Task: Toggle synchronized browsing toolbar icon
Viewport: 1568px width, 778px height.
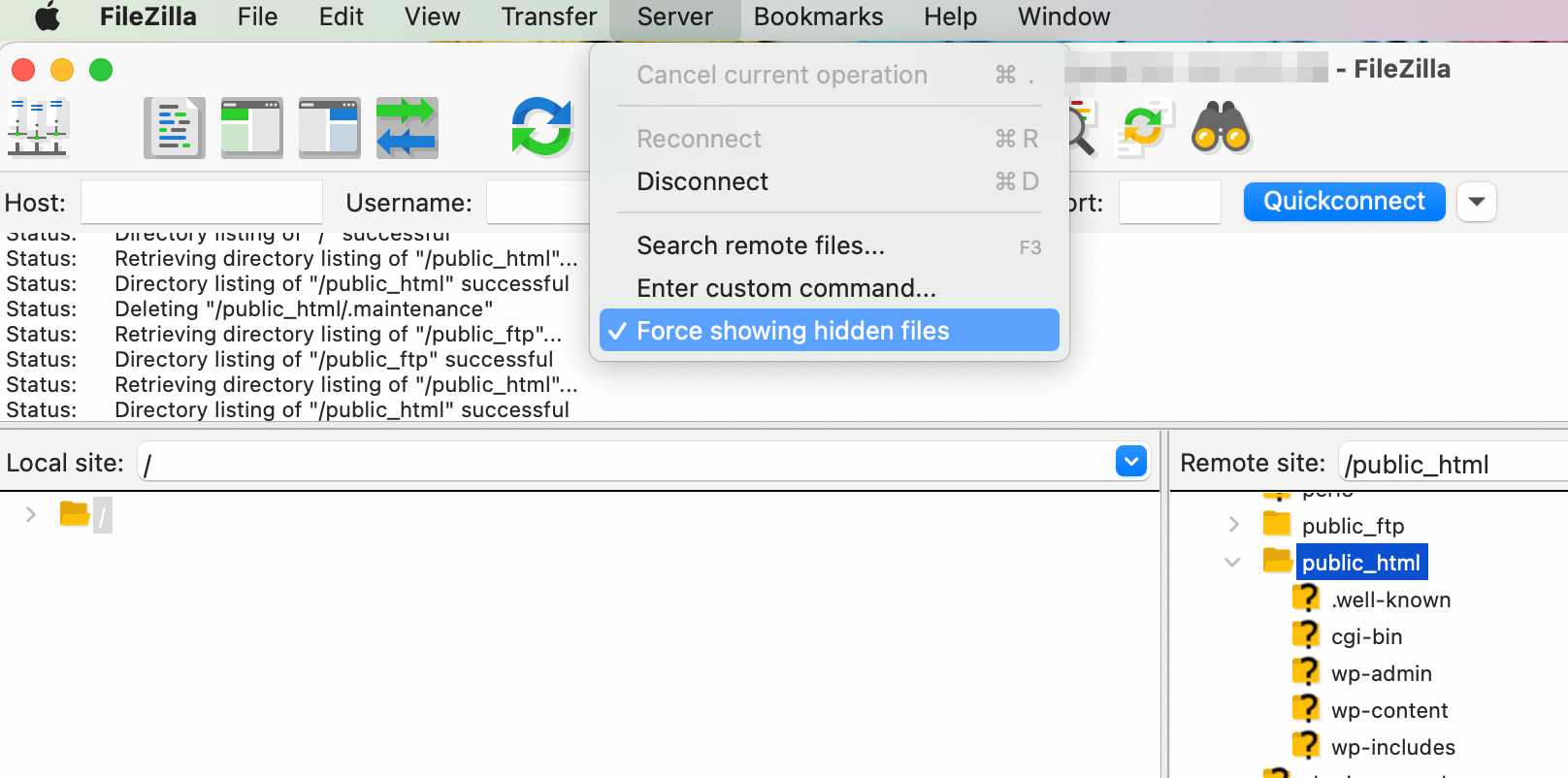Action: [x=1143, y=127]
